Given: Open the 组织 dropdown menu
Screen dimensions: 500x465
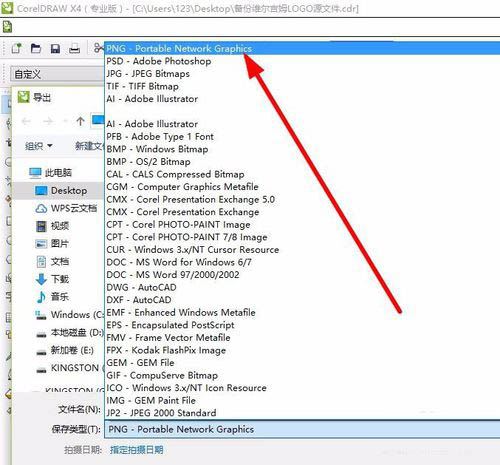Looking at the screenshot, I should click(39, 146).
